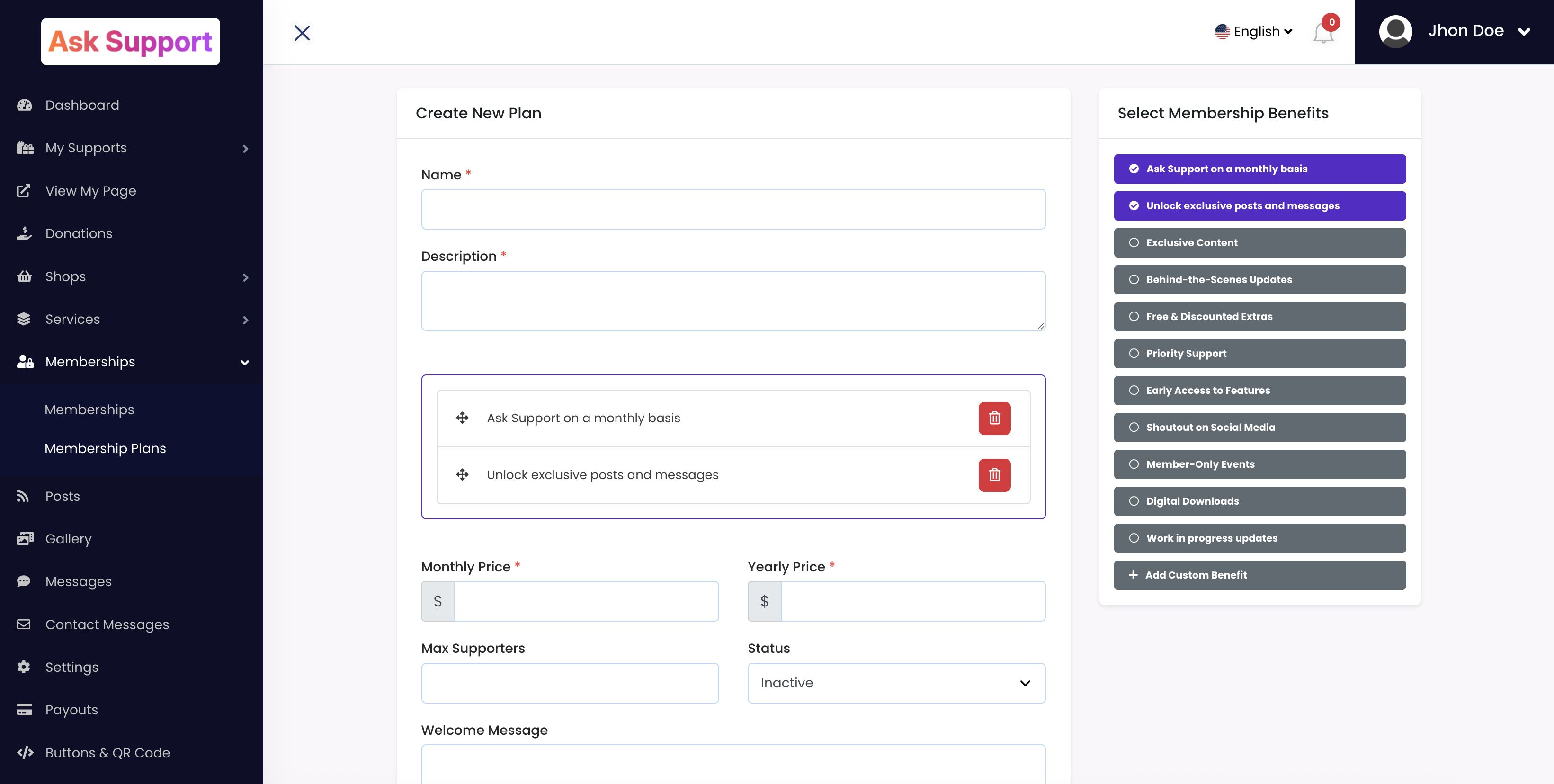Click the drag handle for 'Unlock exclusive posts and messages'
This screenshot has height=784, width=1554.
pyautogui.click(x=462, y=475)
